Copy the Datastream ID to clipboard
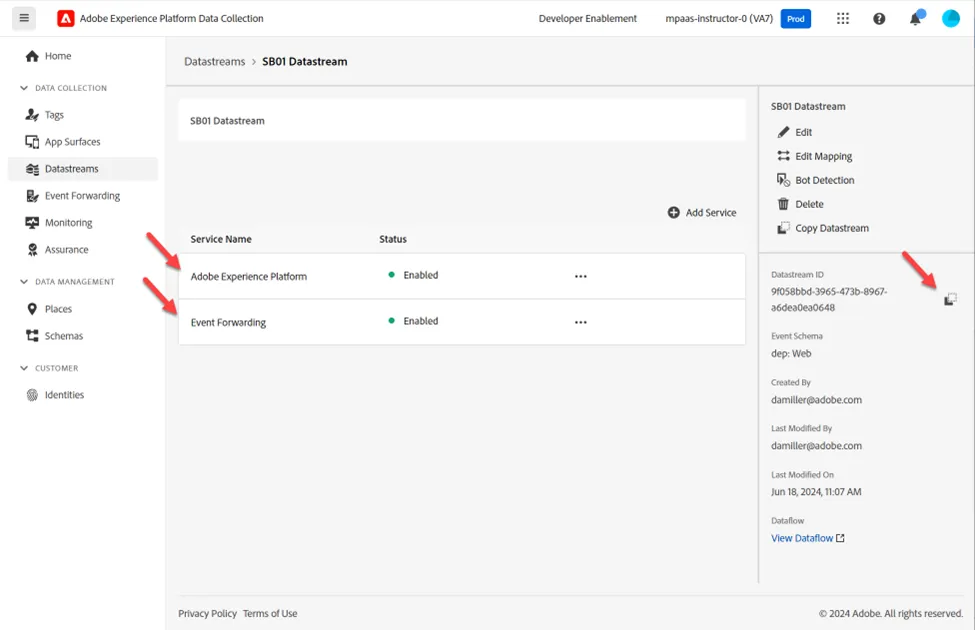Viewport: 975px width, 630px height. click(950, 300)
